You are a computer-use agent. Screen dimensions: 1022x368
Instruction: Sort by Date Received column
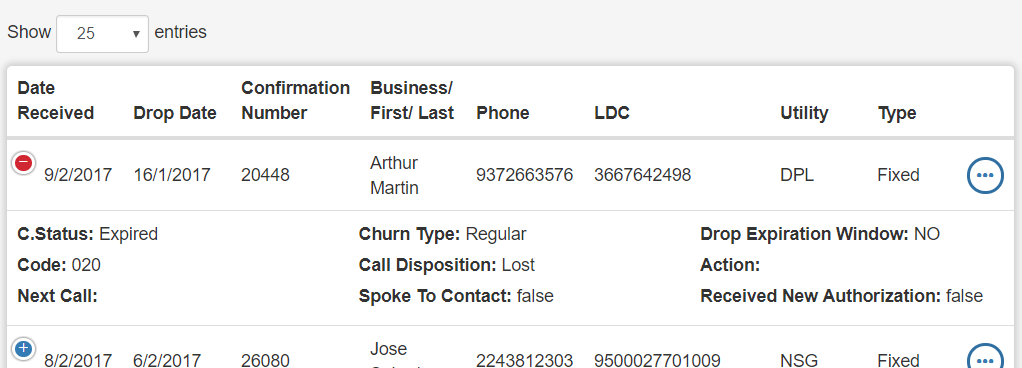point(55,100)
